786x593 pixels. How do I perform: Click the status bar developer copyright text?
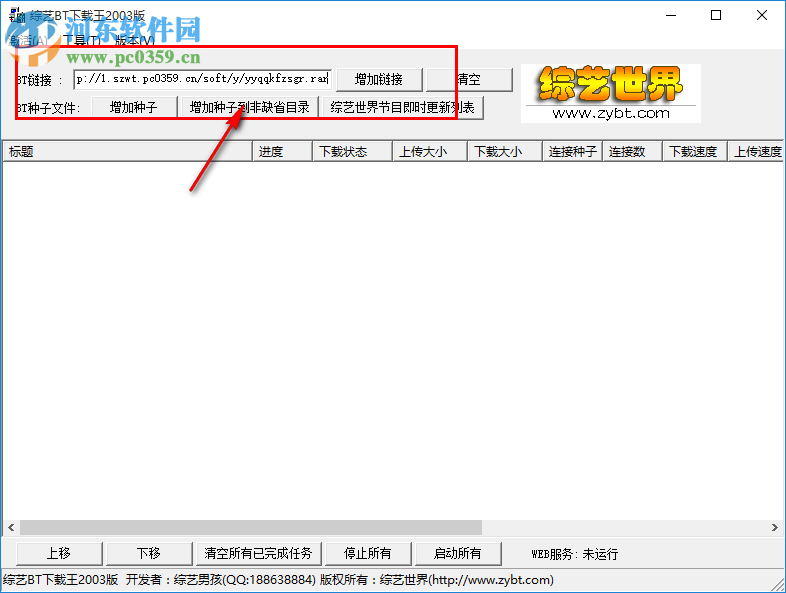coord(278,580)
